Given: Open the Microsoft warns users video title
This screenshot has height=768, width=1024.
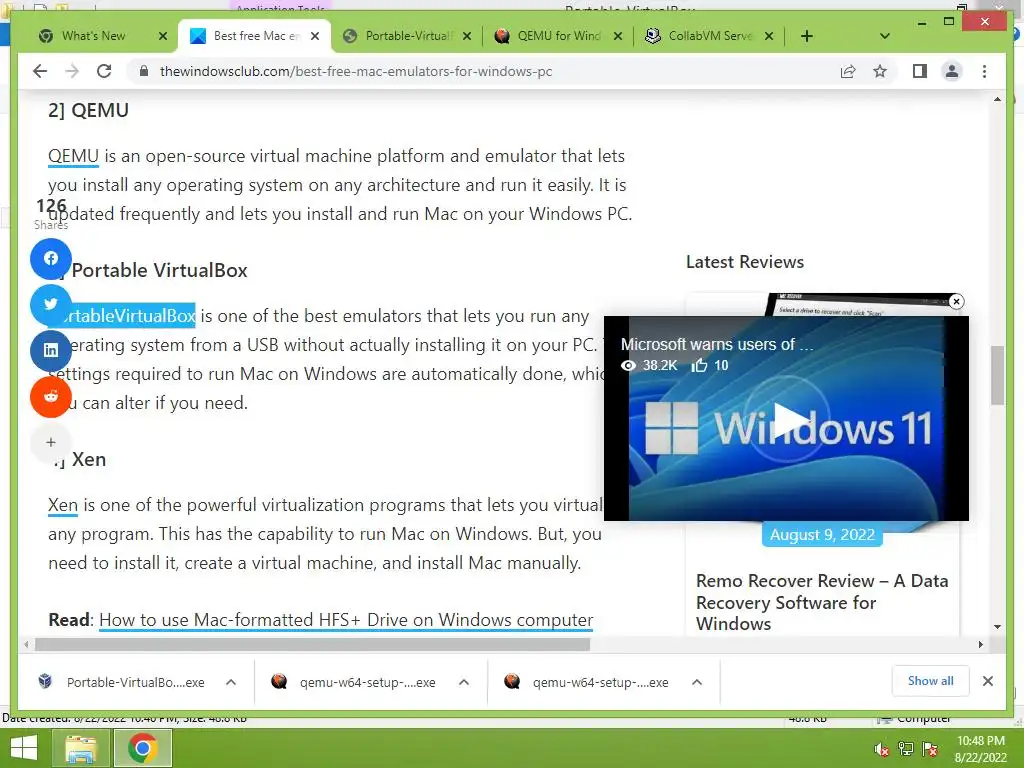Looking at the screenshot, I should click(x=717, y=344).
